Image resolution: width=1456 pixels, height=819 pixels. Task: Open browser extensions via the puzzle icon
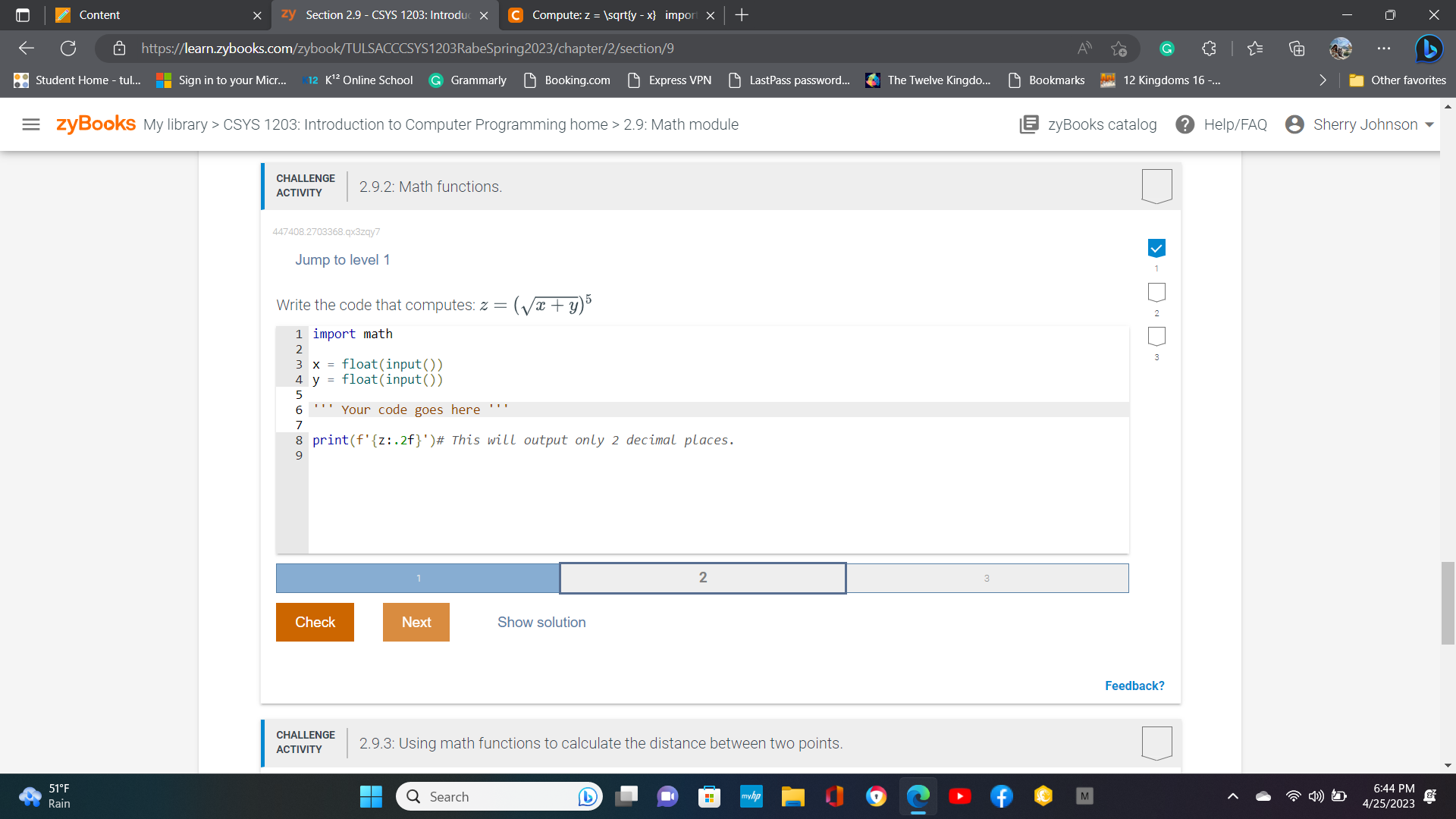pos(1207,48)
